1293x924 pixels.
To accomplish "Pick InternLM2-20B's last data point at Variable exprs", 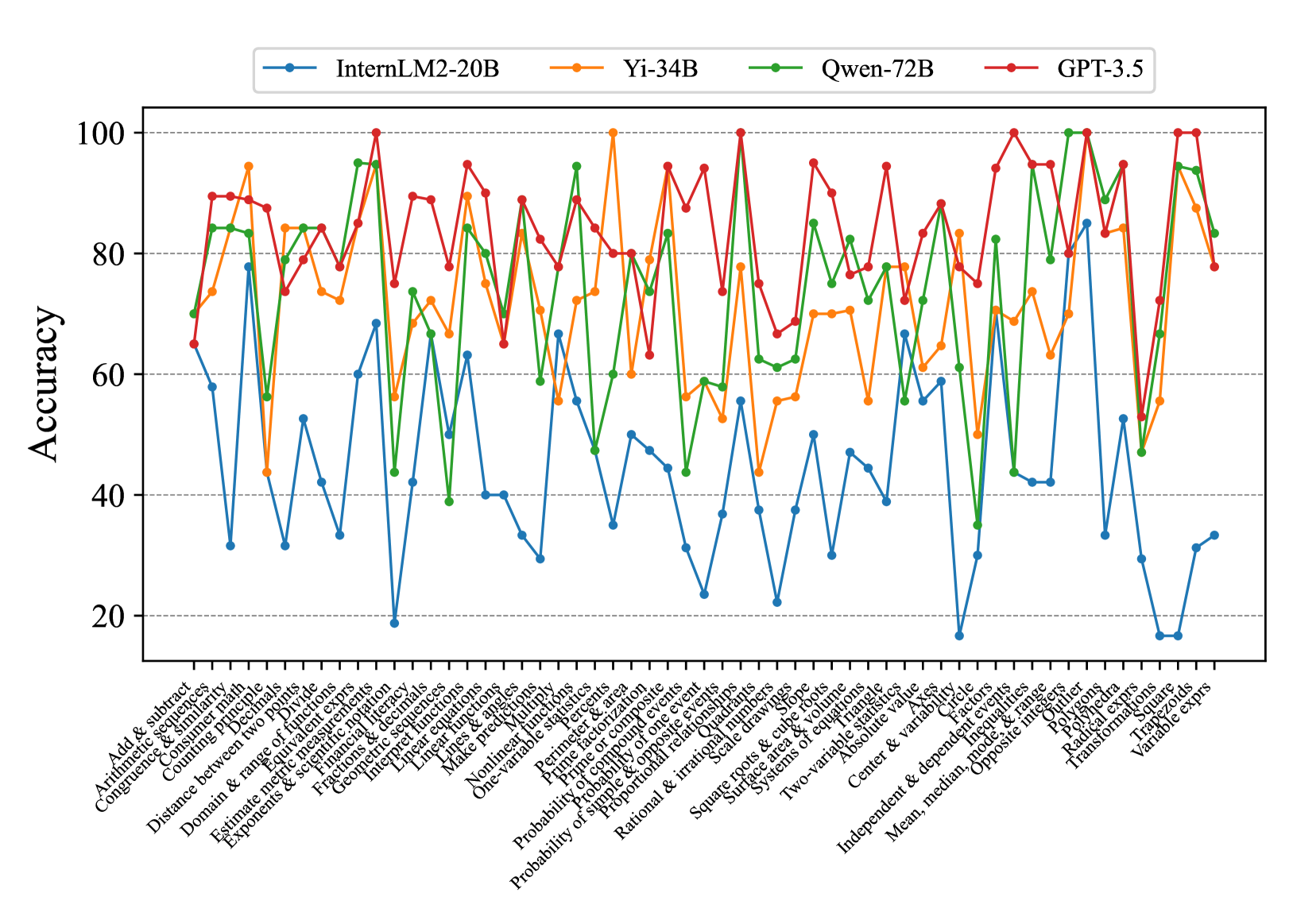I will pyautogui.click(x=1214, y=535).
